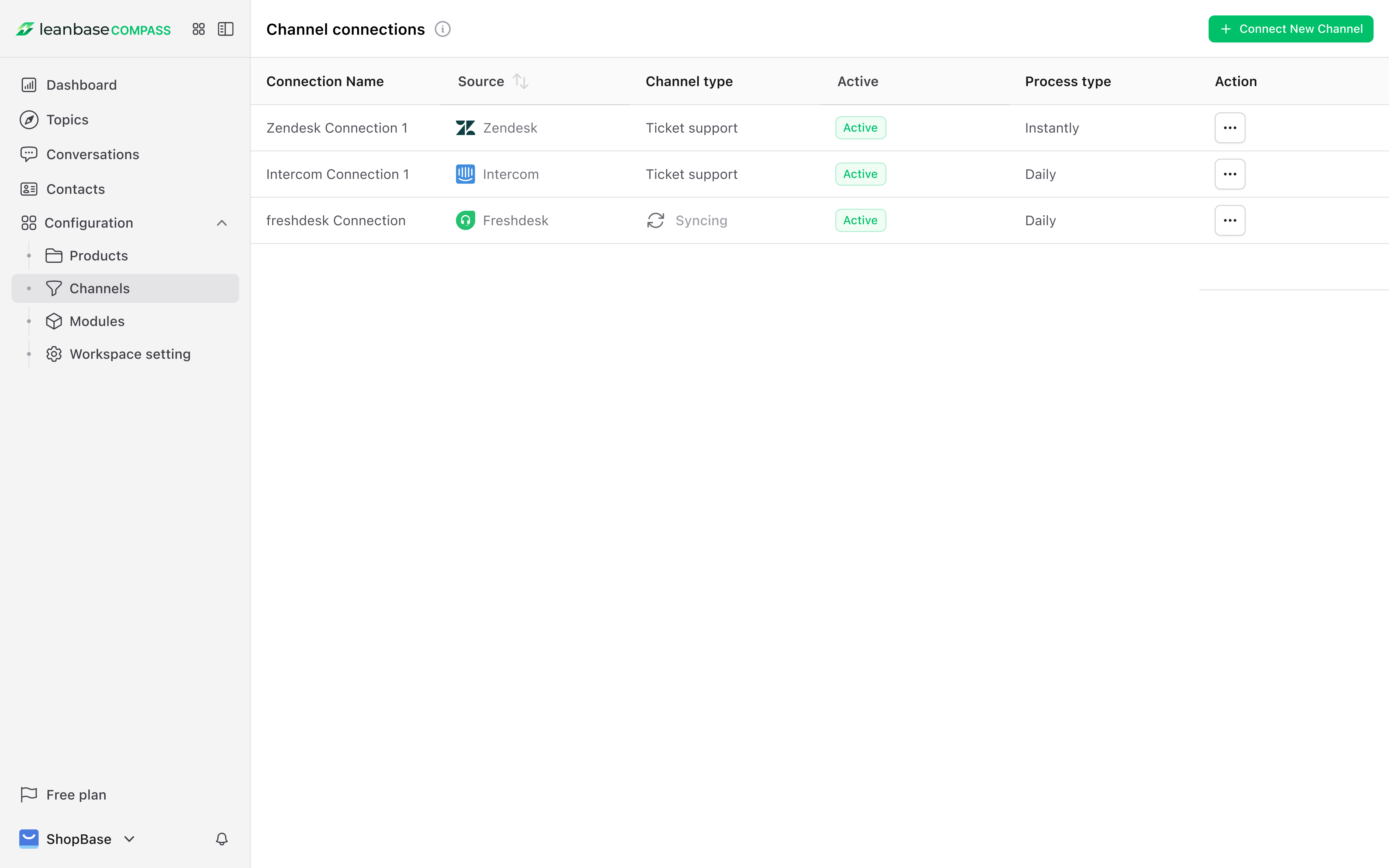Click Connect New Channel button
The width and height of the screenshot is (1389, 868).
(1290, 29)
